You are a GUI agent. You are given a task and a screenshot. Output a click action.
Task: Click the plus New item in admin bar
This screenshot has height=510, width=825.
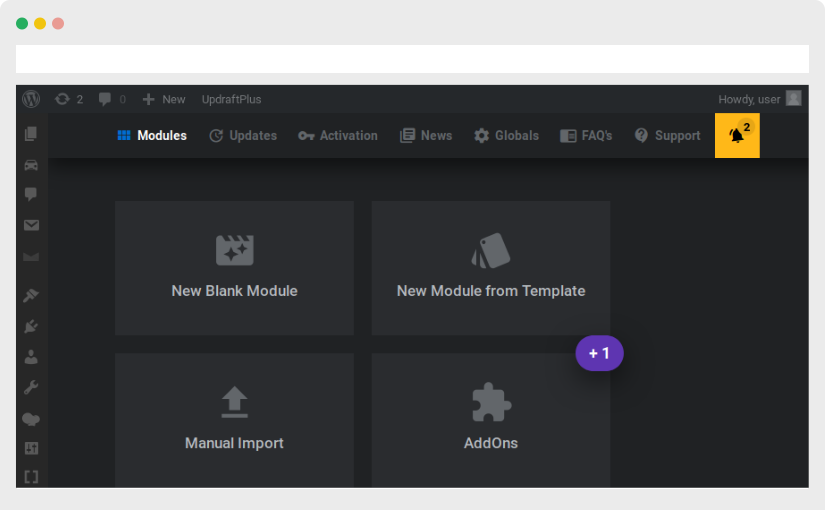tap(164, 99)
